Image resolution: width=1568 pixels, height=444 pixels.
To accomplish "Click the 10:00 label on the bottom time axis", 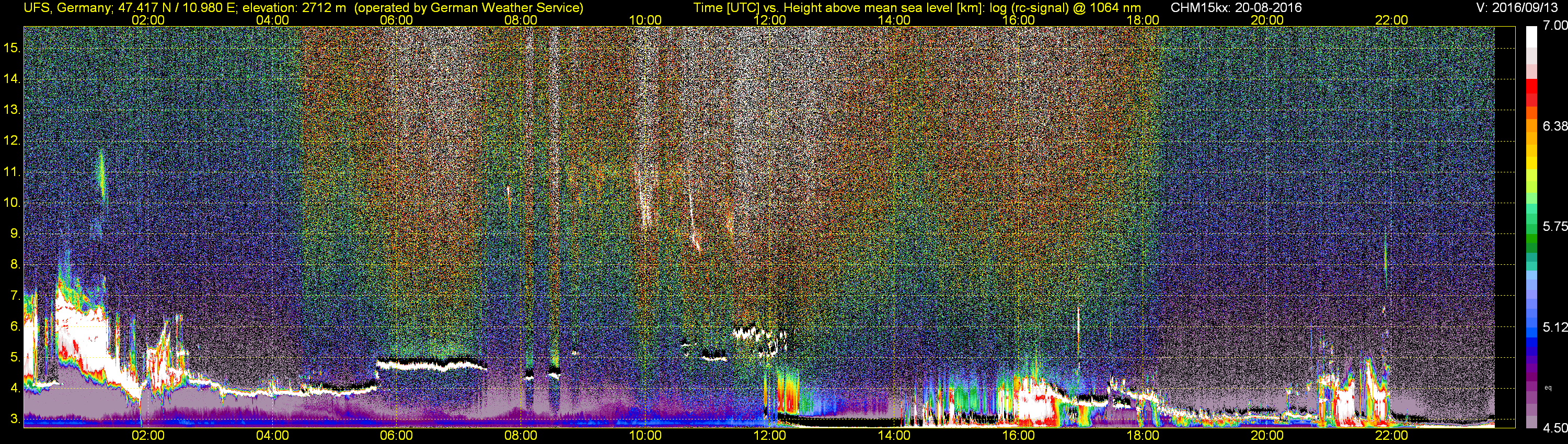I will [x=645, y=436].
